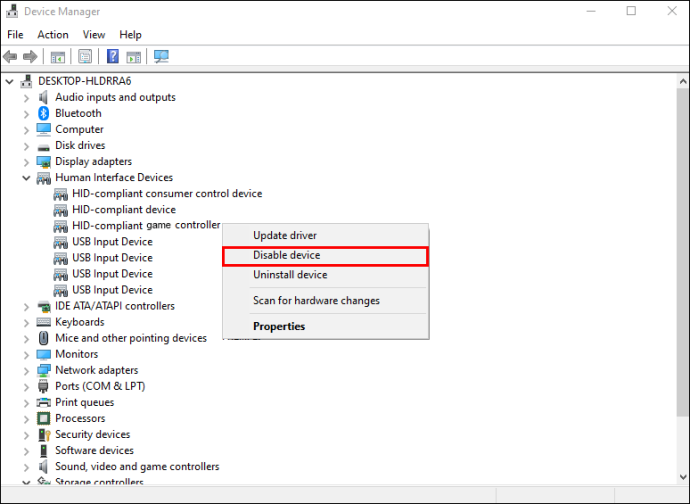Select HID-compliant consumer control device

coord(167,193)
